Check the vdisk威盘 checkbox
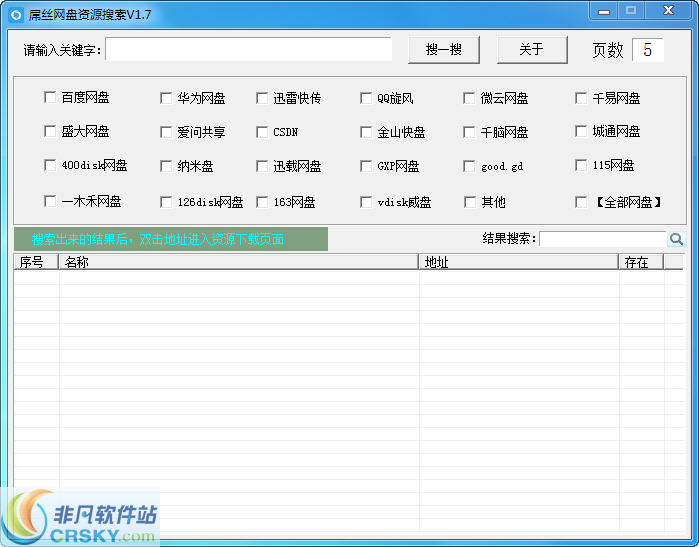 (x=366, y=202)
